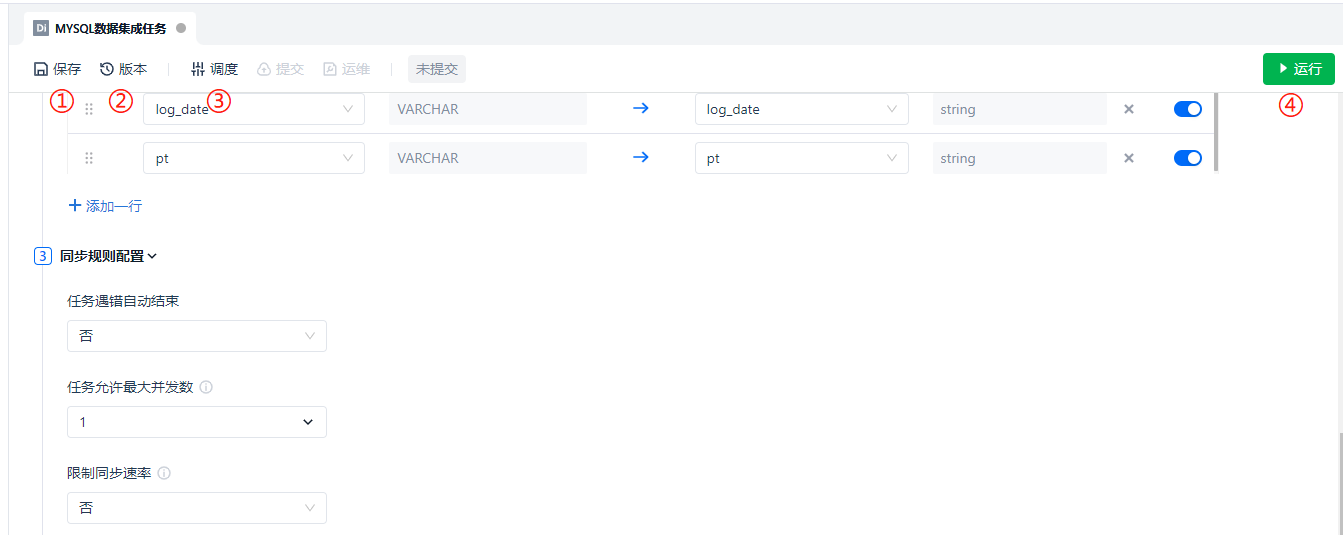Image resolution: width=1343 pixels, height=535 pixels.
Task: Toggle off the pt mapping switch
Action: coord(1187,158)
